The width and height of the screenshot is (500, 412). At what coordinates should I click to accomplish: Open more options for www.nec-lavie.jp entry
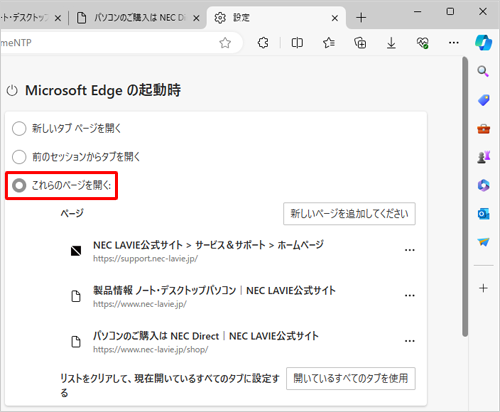409,295
